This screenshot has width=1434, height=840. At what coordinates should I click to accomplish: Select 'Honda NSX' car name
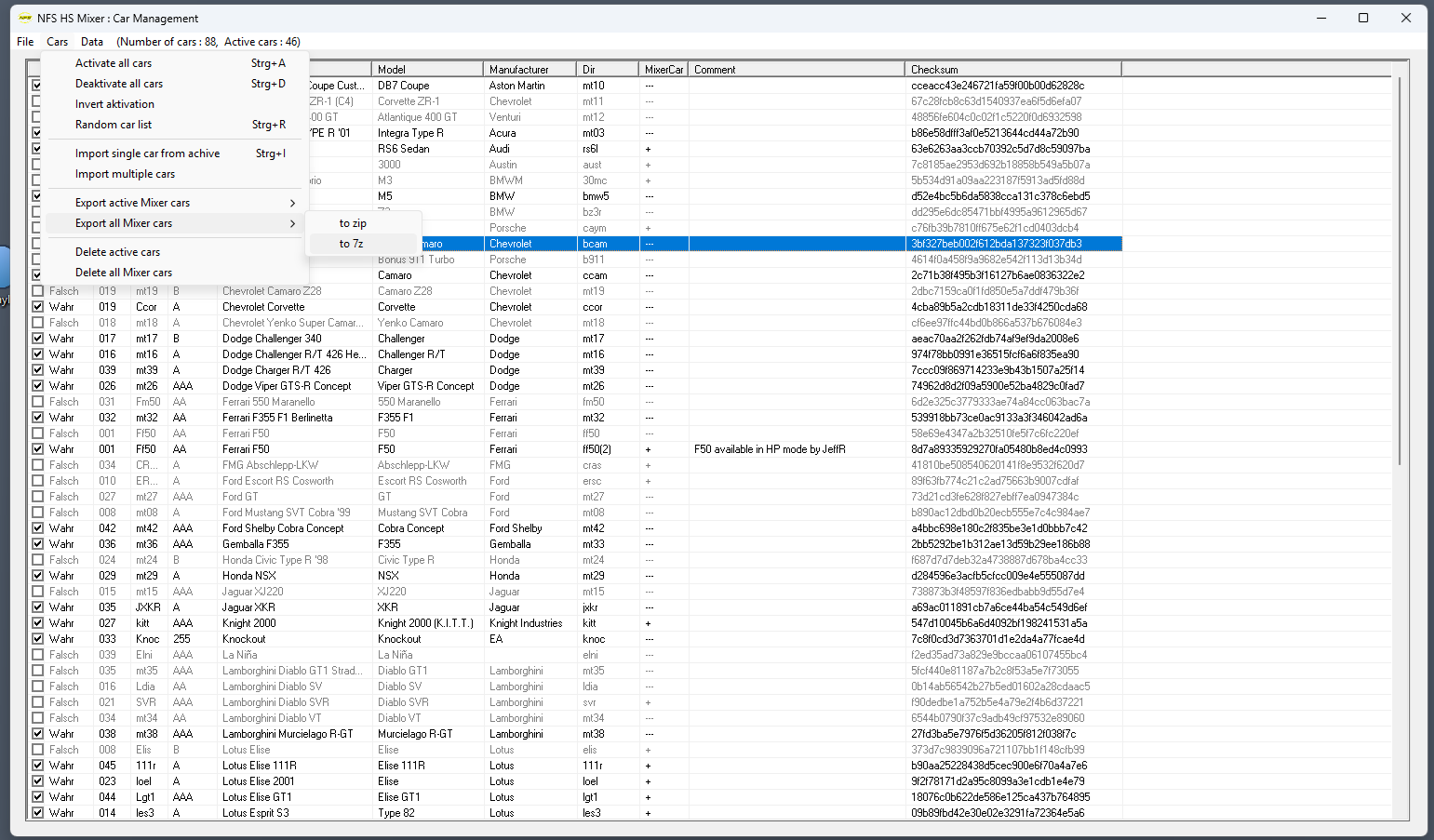pyautogui.click(x=249, y=576)
